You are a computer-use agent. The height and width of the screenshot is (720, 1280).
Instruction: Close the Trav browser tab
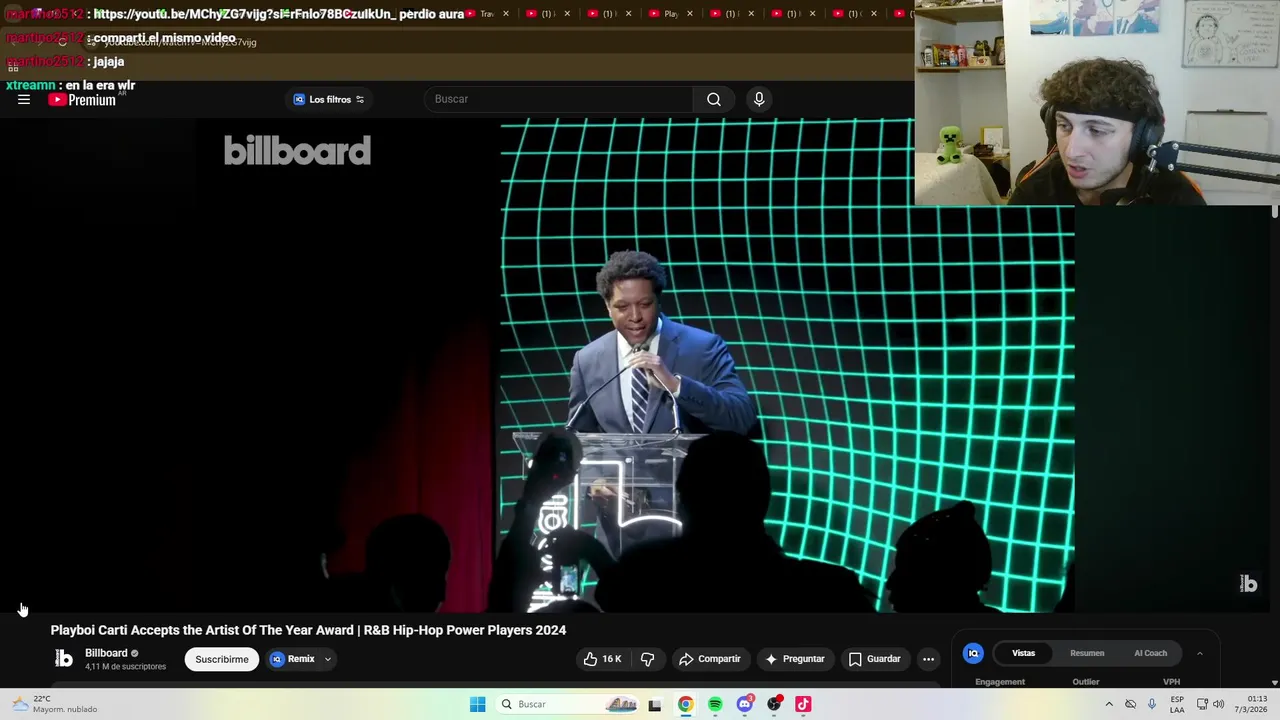(x=505, y=14)
